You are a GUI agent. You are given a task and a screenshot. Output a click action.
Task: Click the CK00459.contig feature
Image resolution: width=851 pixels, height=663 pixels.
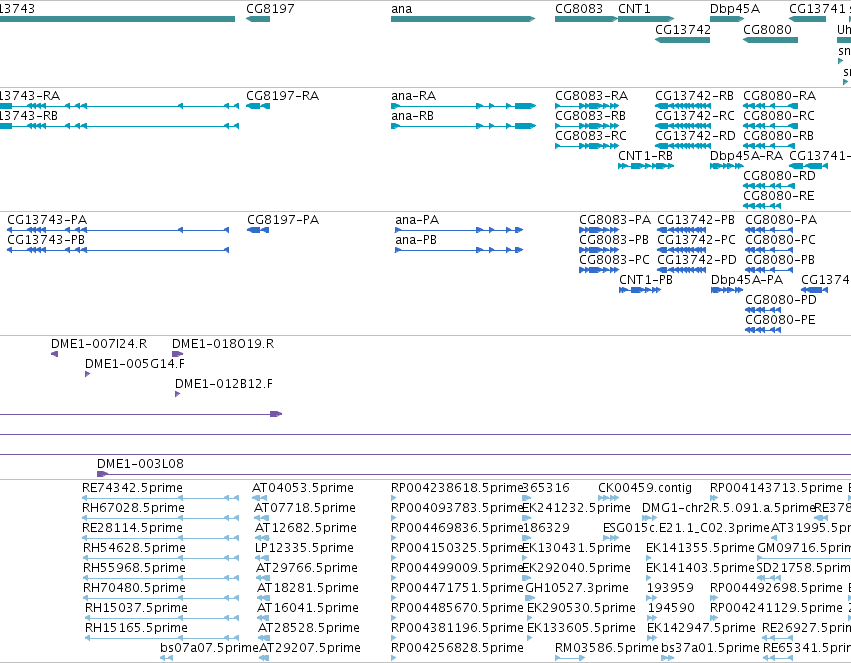(608, 498)
